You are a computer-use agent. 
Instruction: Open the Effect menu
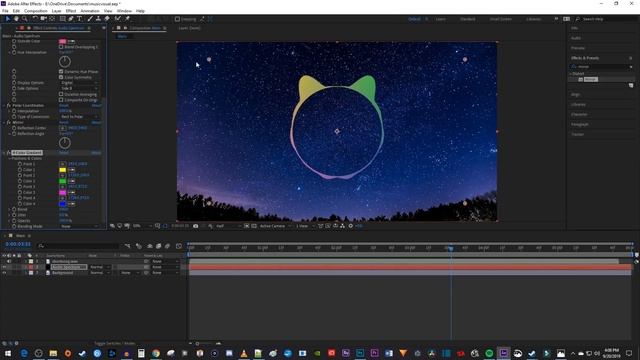point(71,11)
